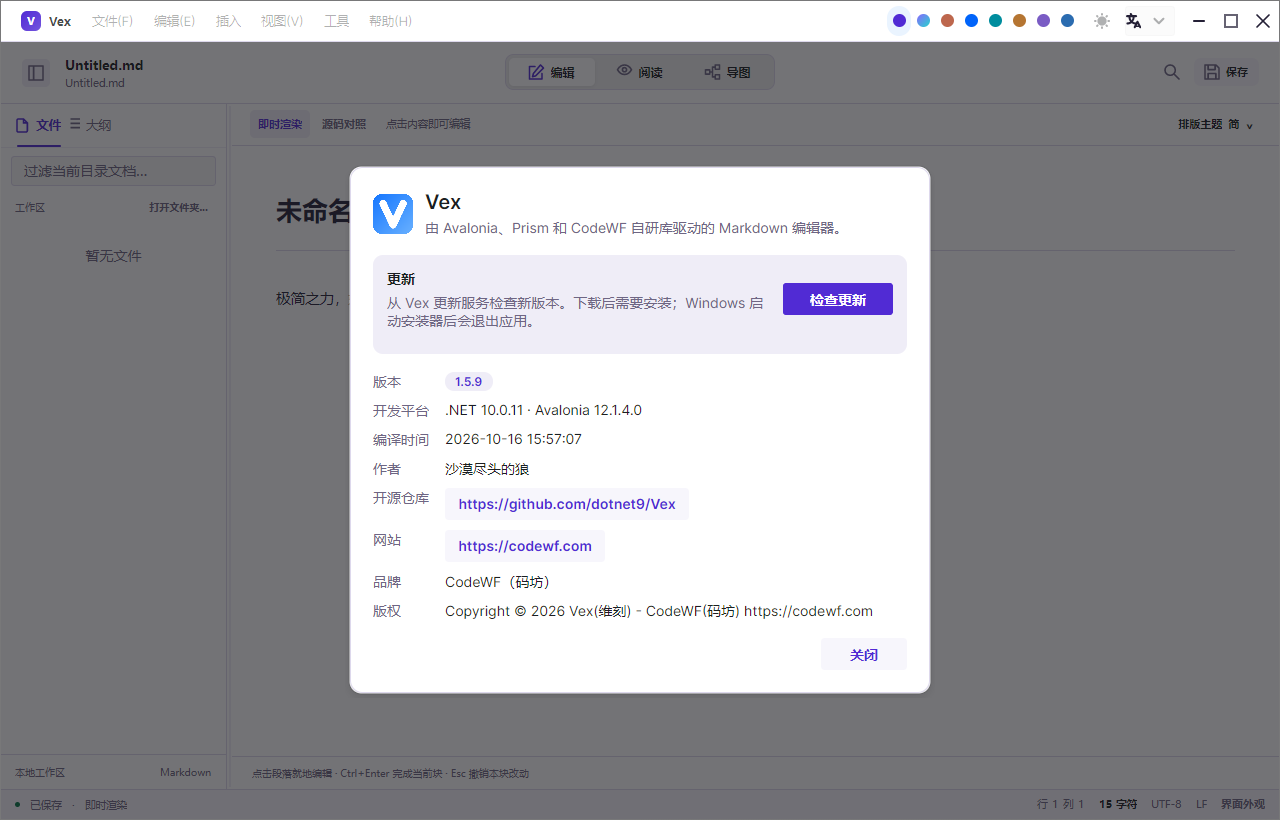Select the light blue gradient theme dot
The image size is (1280, 820).
(x=923, y=21)
